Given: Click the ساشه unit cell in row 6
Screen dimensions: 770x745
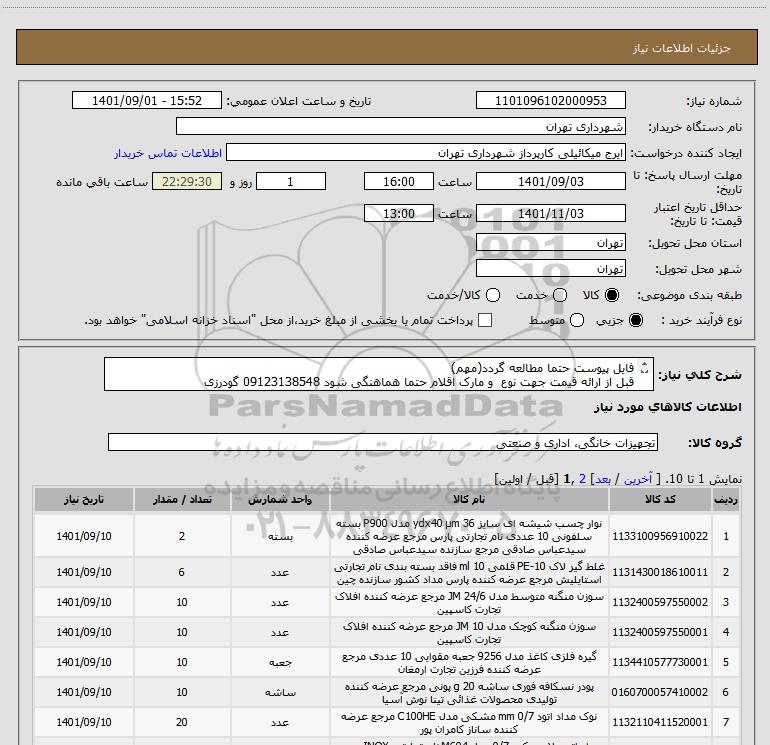Looking at the screenshot, I should (x=280, y=692).
